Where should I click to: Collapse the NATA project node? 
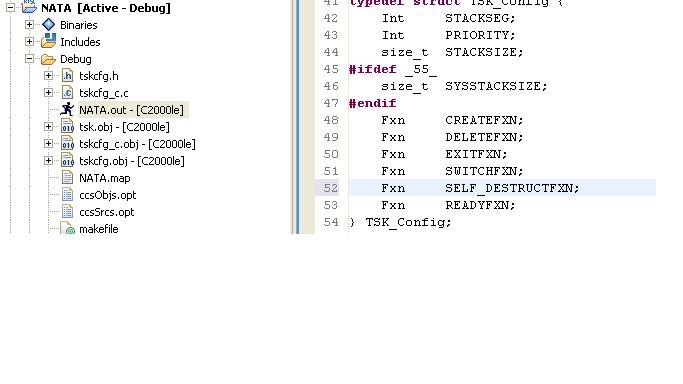pyautogui.click(x=10, y=7)
